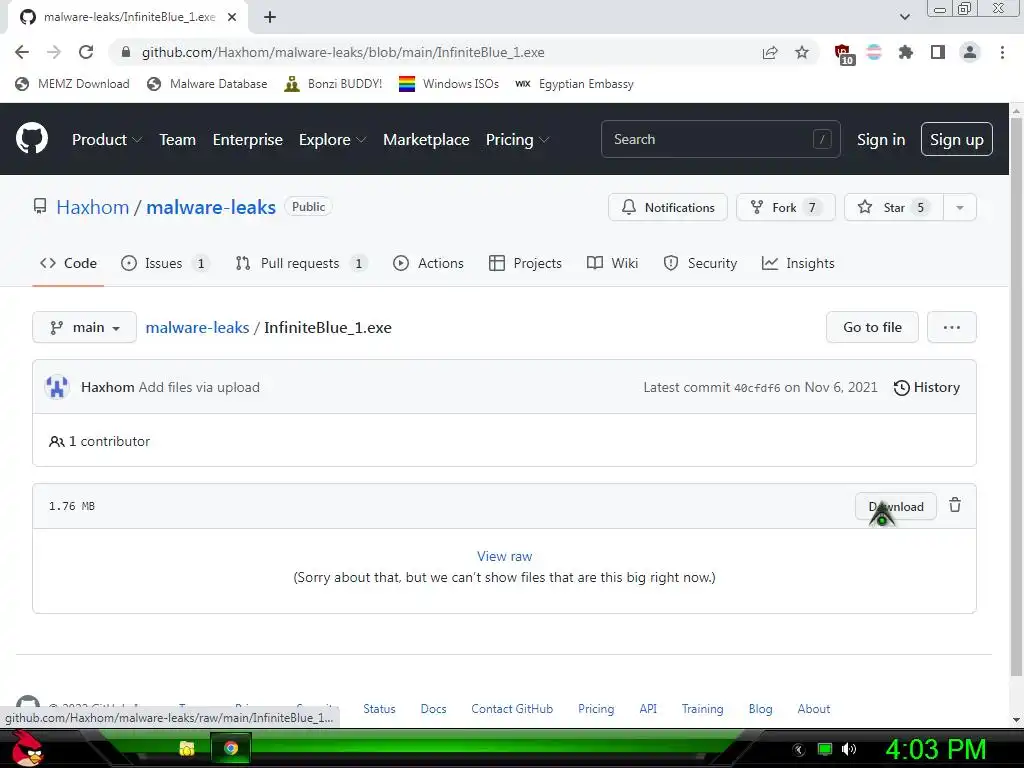Click Haxhom's avatar in the commit row
This screenshot has width=1024, height=768.
[x=57, y=387]
